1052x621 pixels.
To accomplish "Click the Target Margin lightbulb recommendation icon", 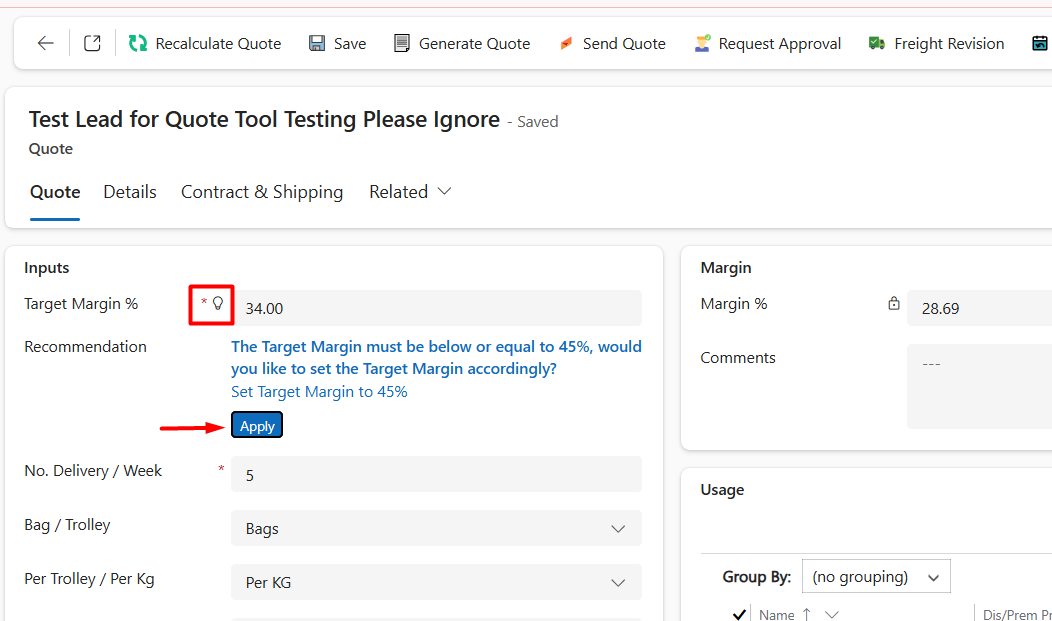I will coord(217,304).
